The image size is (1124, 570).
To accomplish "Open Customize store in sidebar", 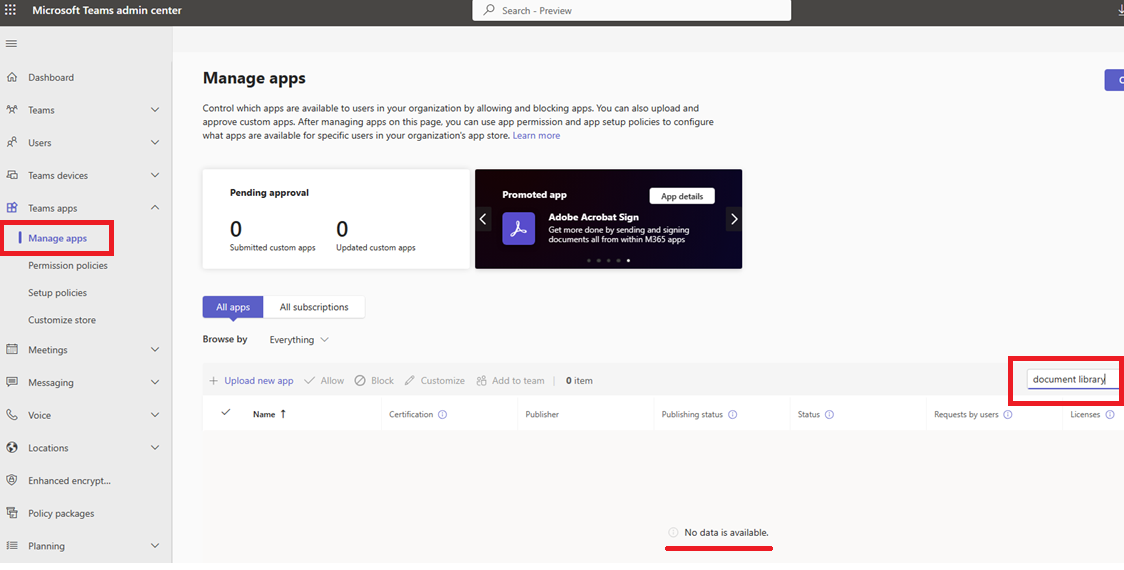I will pos(62,320).
